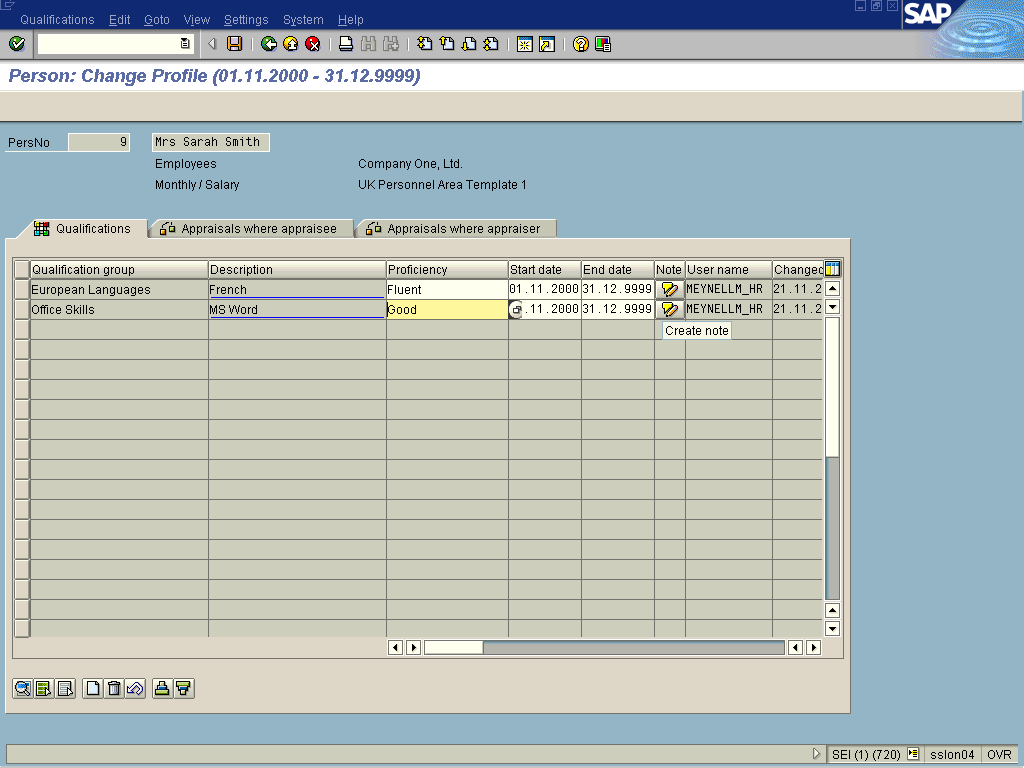Click the Good proficiency cell
The image size is (1024, 768).
[447, 310]
